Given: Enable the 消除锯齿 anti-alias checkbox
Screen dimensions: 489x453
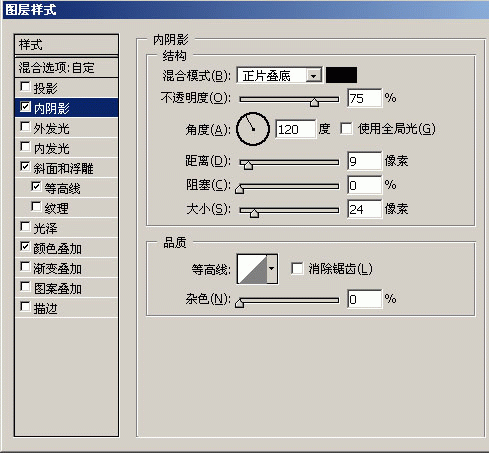Looking at the screenshot, I should 297,268.
